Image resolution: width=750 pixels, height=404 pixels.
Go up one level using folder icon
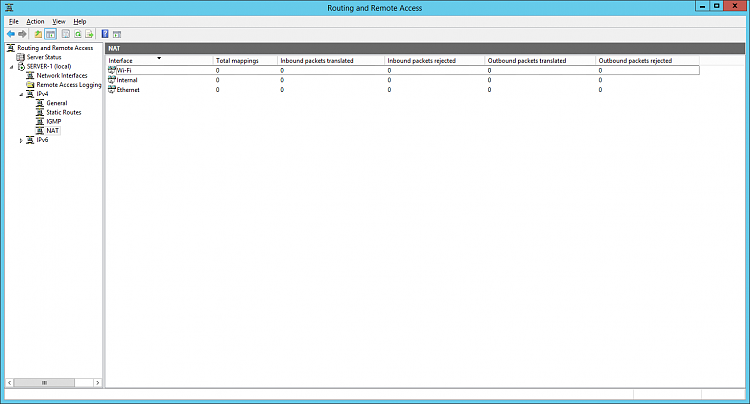coord(38,34)
